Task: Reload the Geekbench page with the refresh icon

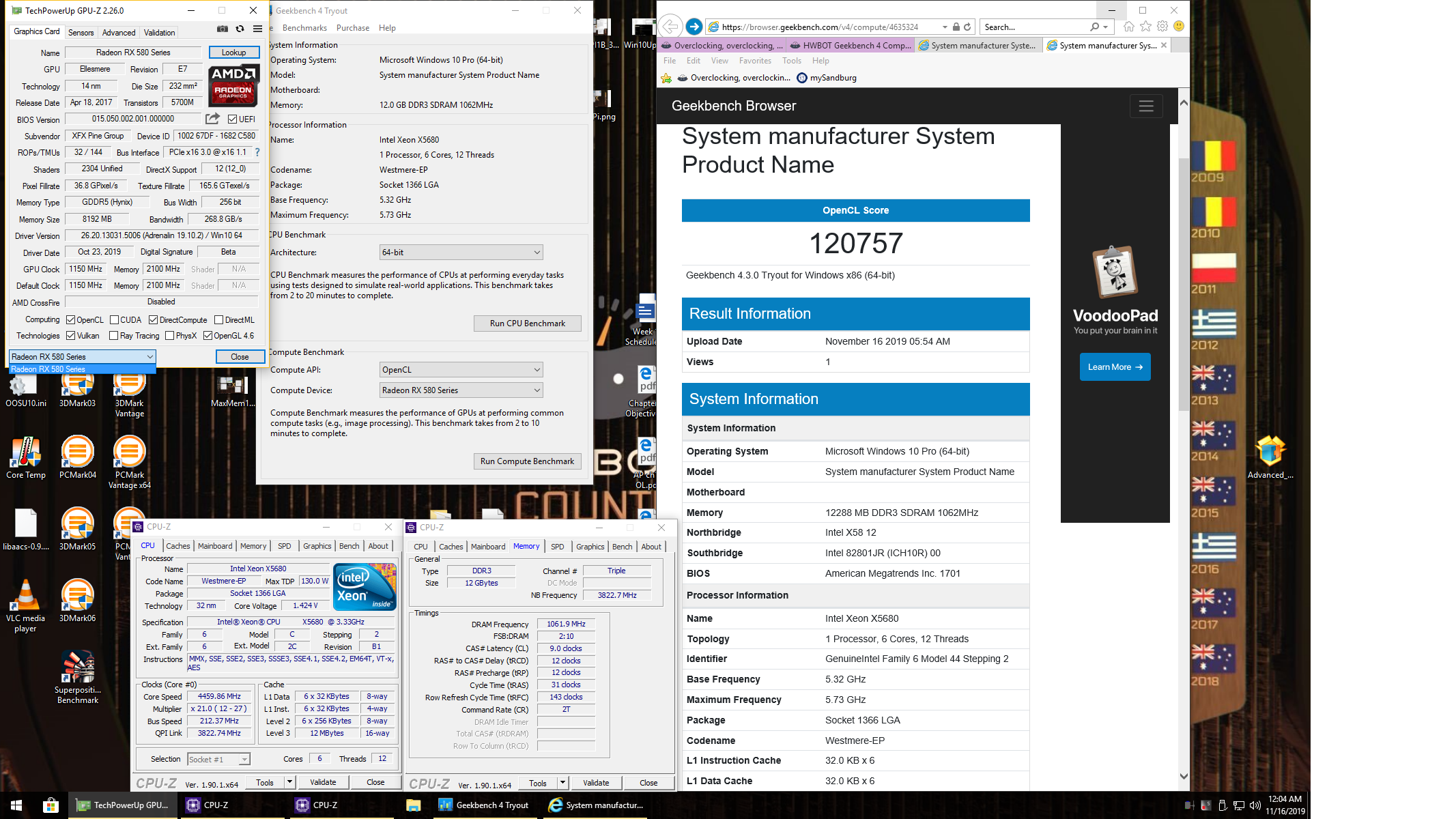Action: coord(967,27)
